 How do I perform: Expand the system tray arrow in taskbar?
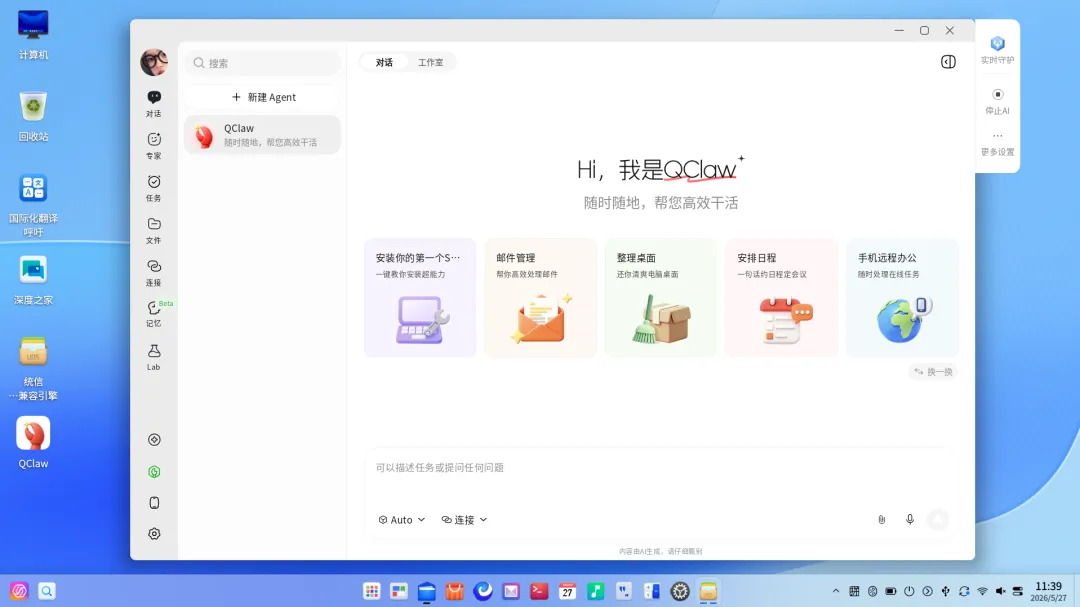pos(835,591)
